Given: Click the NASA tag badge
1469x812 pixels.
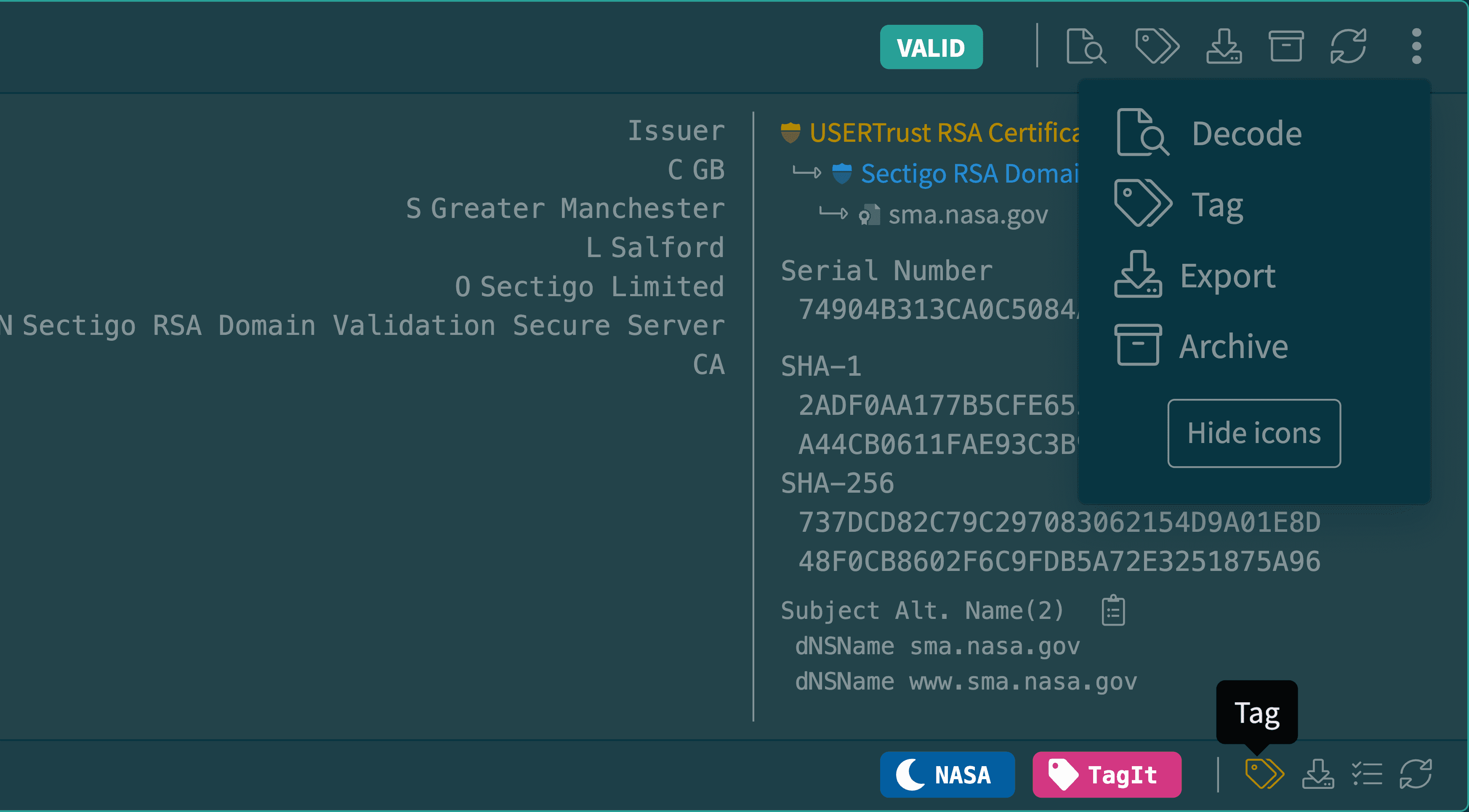Looking at the screenshot, I should (947, 775).
